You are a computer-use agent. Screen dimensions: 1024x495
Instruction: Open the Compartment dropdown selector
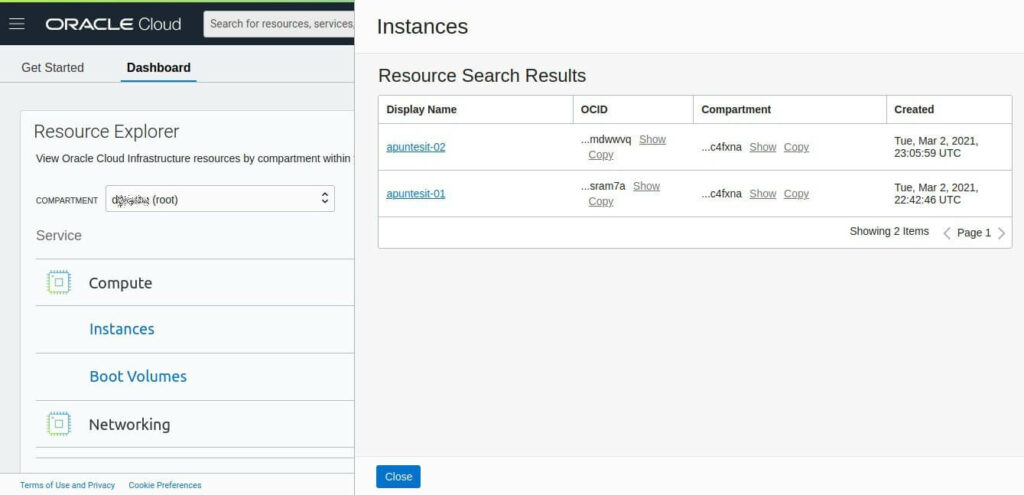[x=219, y=199]
